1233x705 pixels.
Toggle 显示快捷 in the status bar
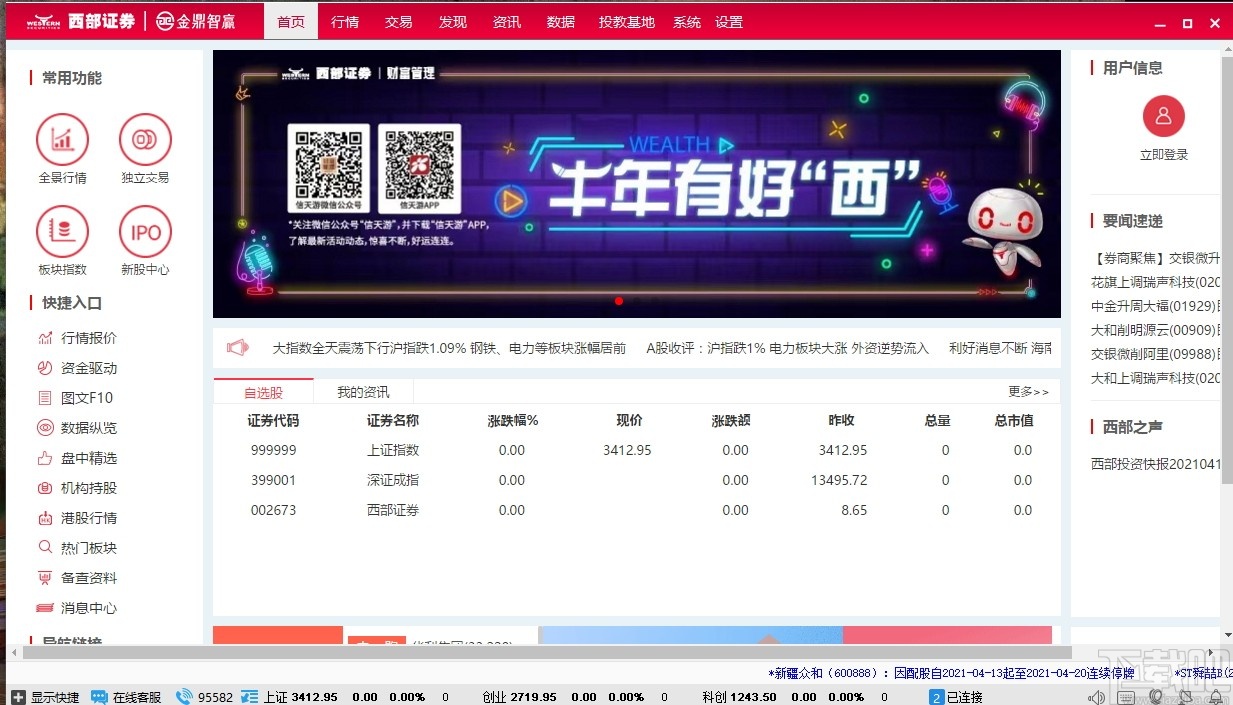tap(45, 696)
